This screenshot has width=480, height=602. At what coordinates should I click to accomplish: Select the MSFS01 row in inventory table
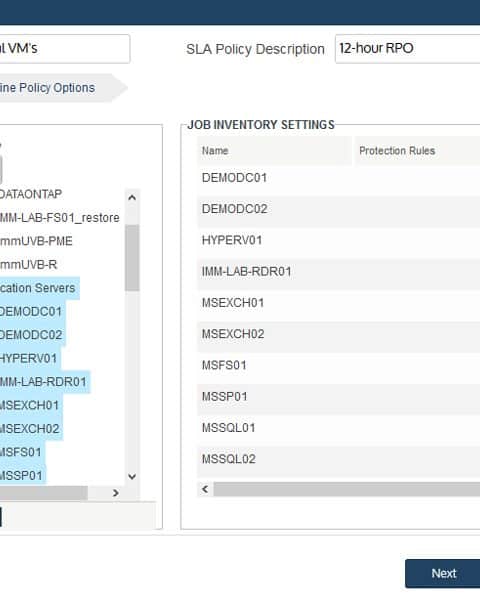click(x=339, y=365)
